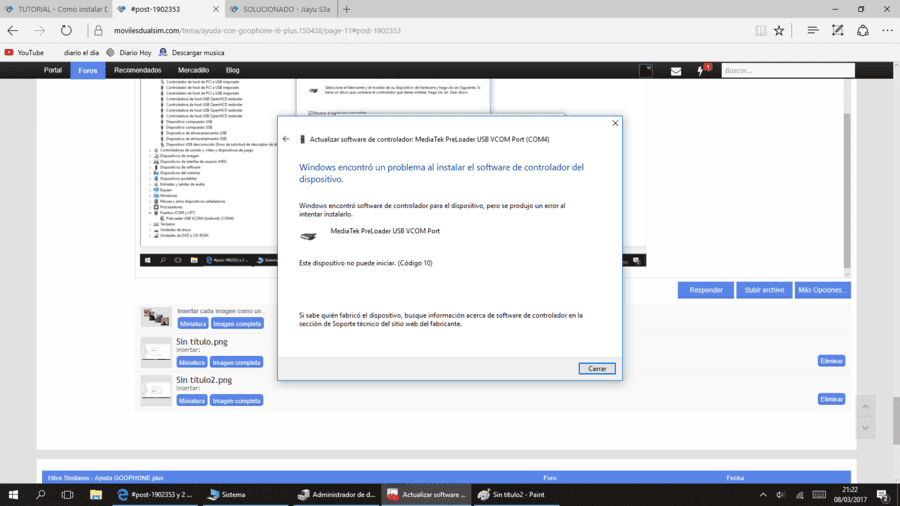Open diario el dia bookmark
900x506 pixels.
(81, 52)
